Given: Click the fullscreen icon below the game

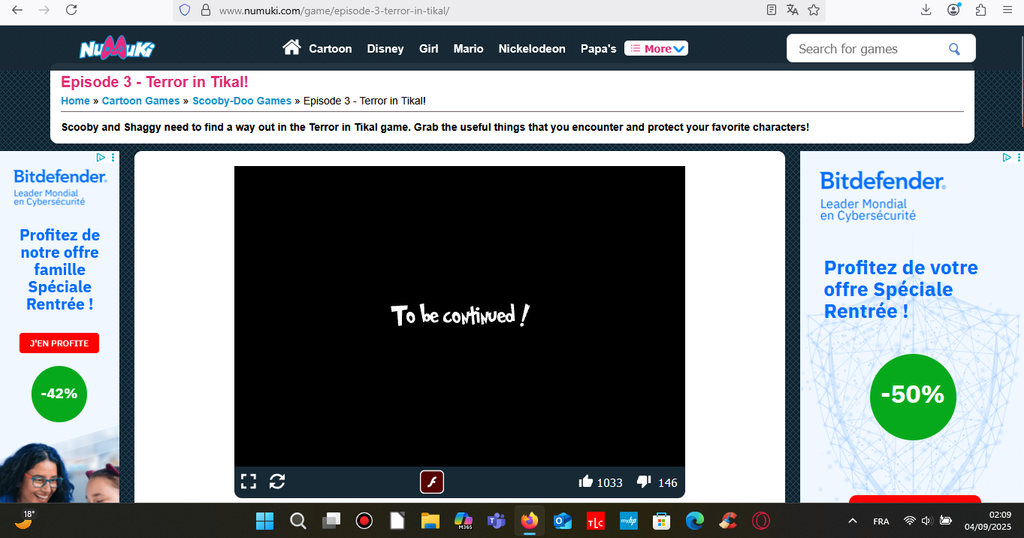Looking at the screenshot, I should [249, 482].
